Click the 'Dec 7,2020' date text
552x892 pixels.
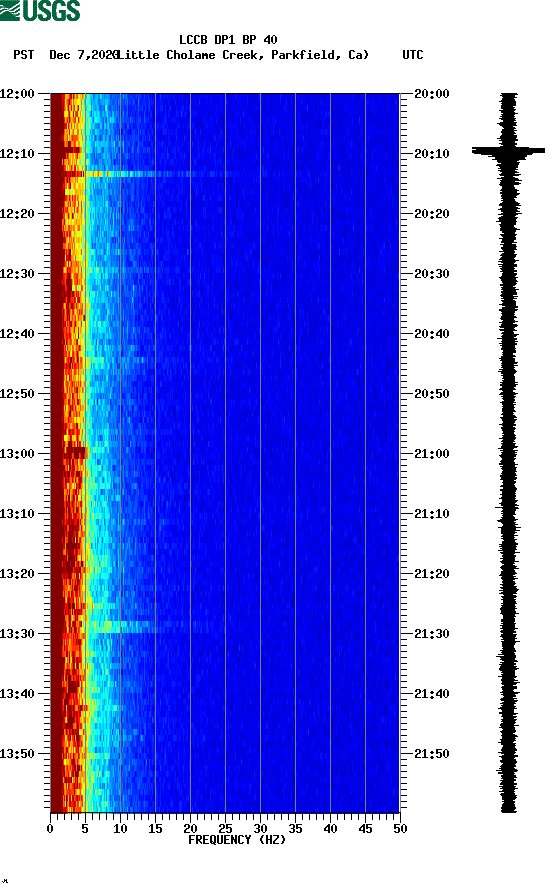pos(83,55)
